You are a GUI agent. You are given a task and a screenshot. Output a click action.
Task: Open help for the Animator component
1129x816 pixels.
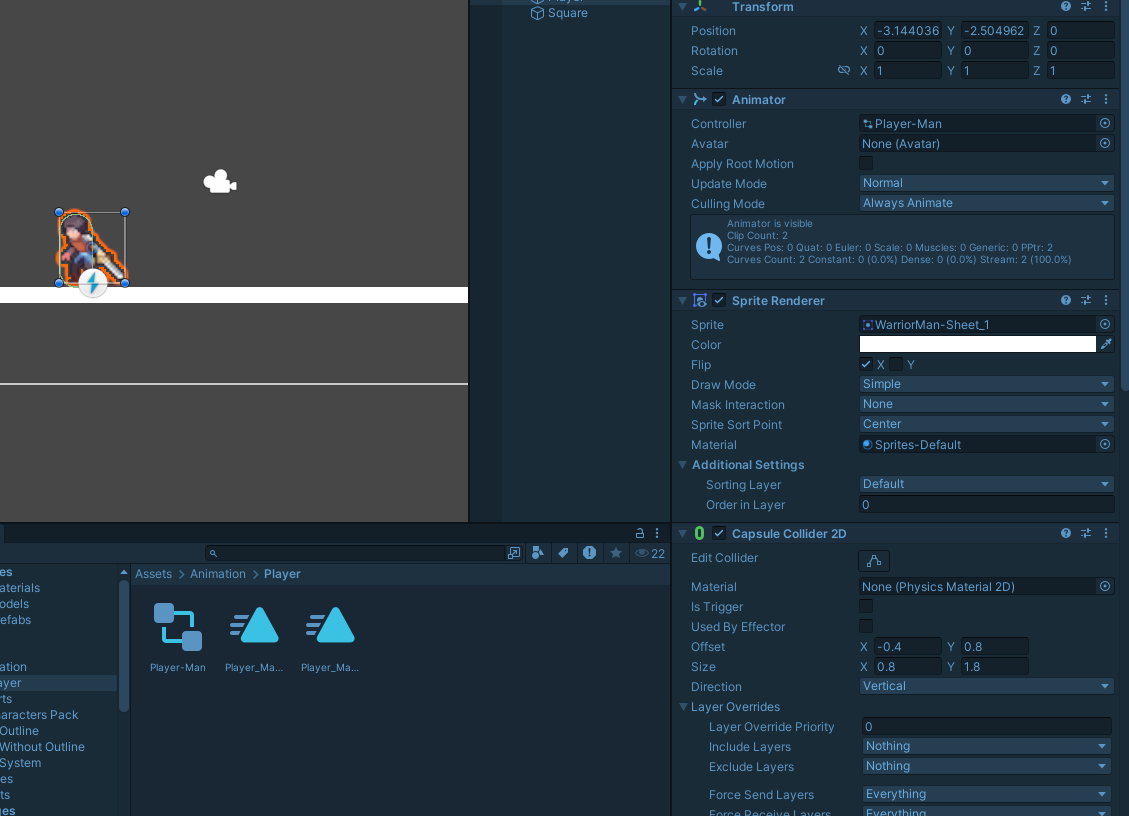click(1066, 99)
